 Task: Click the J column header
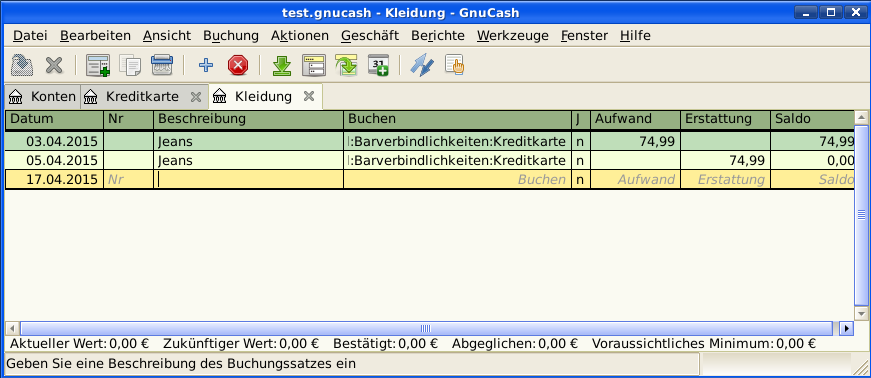click(580, 119)
